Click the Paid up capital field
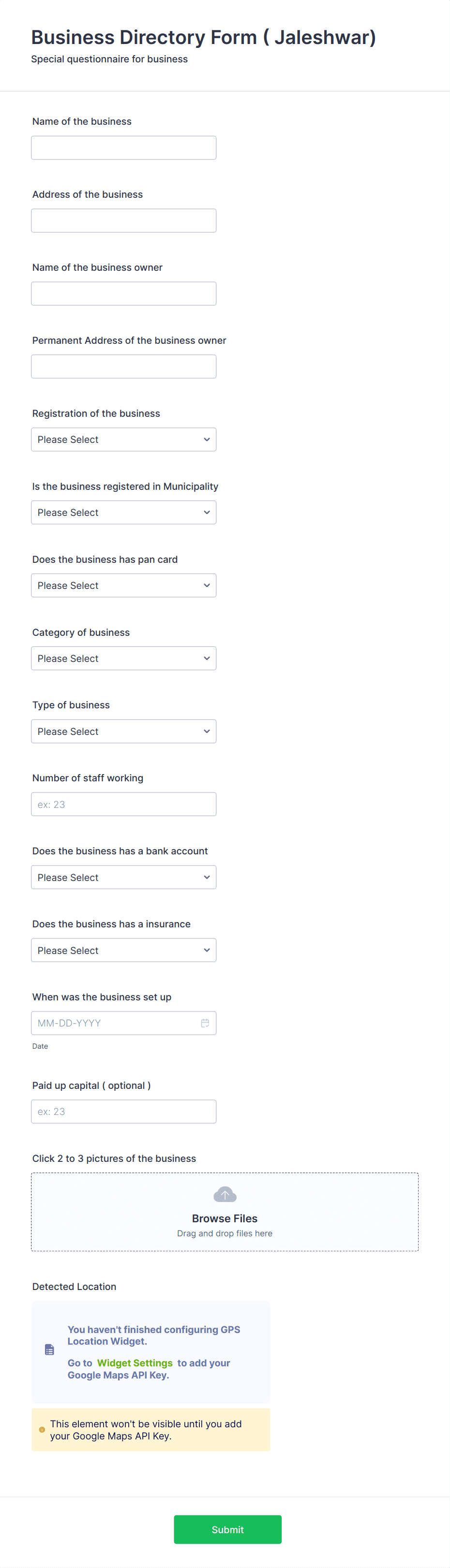Image resolution: width=450 pixels, height=1568 pixels. pyautogui.click(x=123, y=1111)
